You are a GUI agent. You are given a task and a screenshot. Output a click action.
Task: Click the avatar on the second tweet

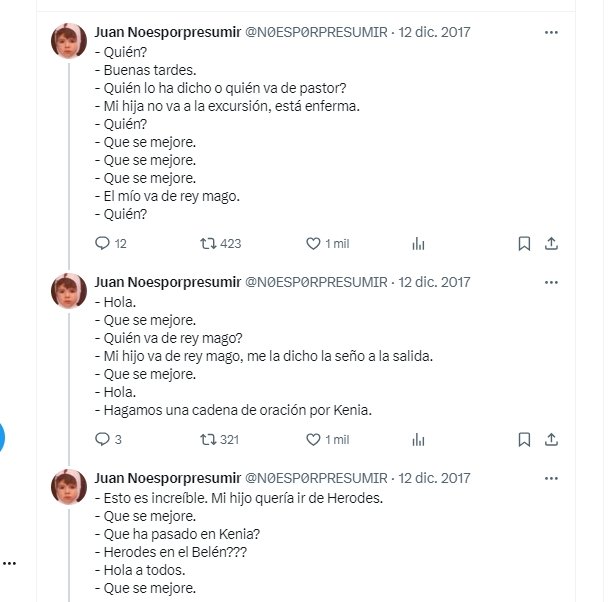click(x=69, y=291)
